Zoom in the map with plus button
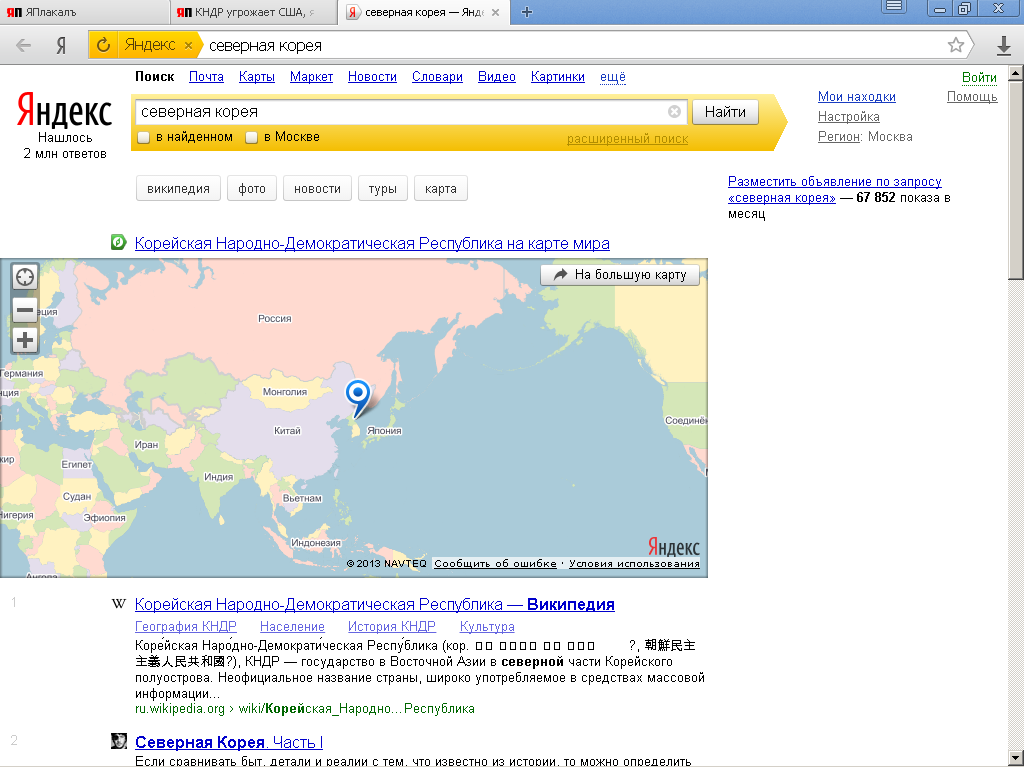 click(x=25, y=340)
